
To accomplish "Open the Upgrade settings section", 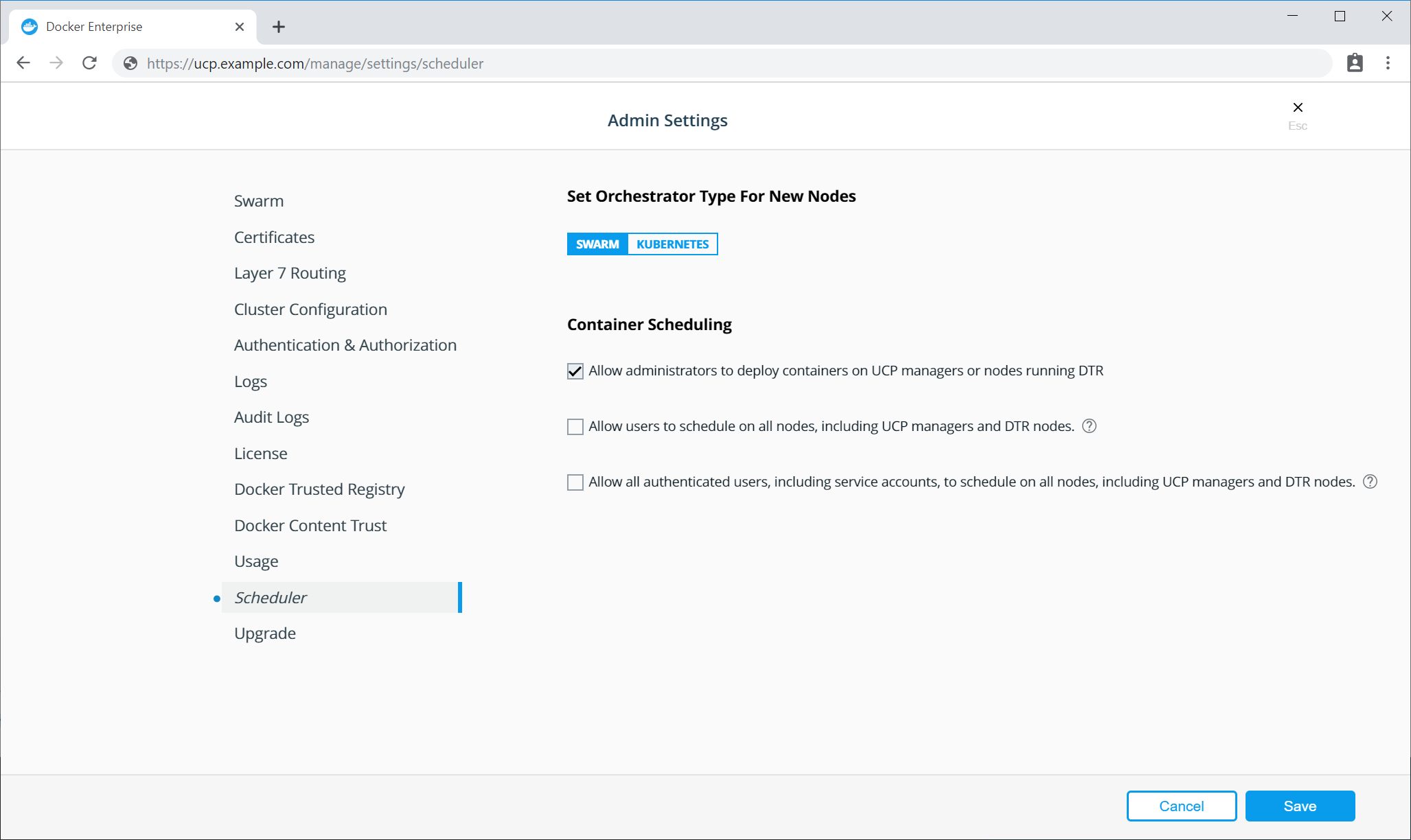I will (x=265, y=633).
